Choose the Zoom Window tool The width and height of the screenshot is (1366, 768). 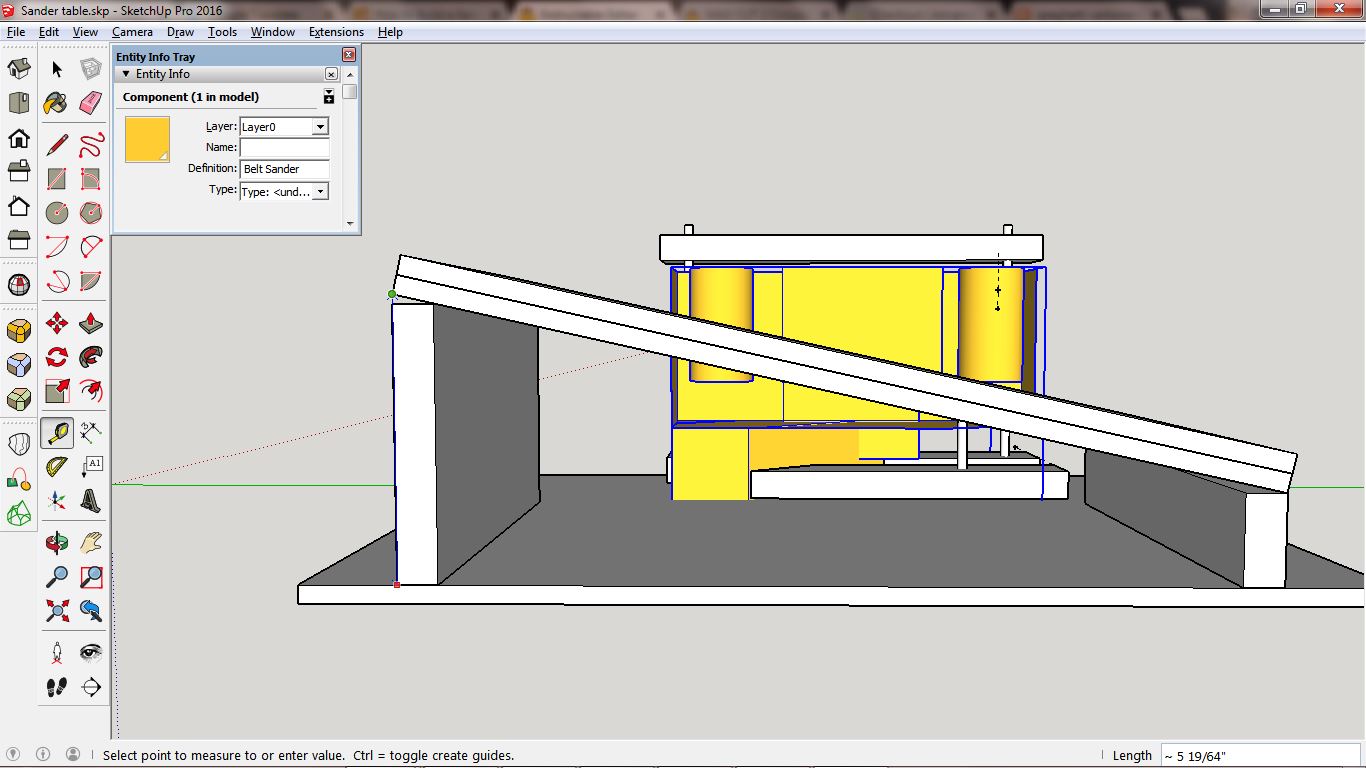[x=91, y=577]
